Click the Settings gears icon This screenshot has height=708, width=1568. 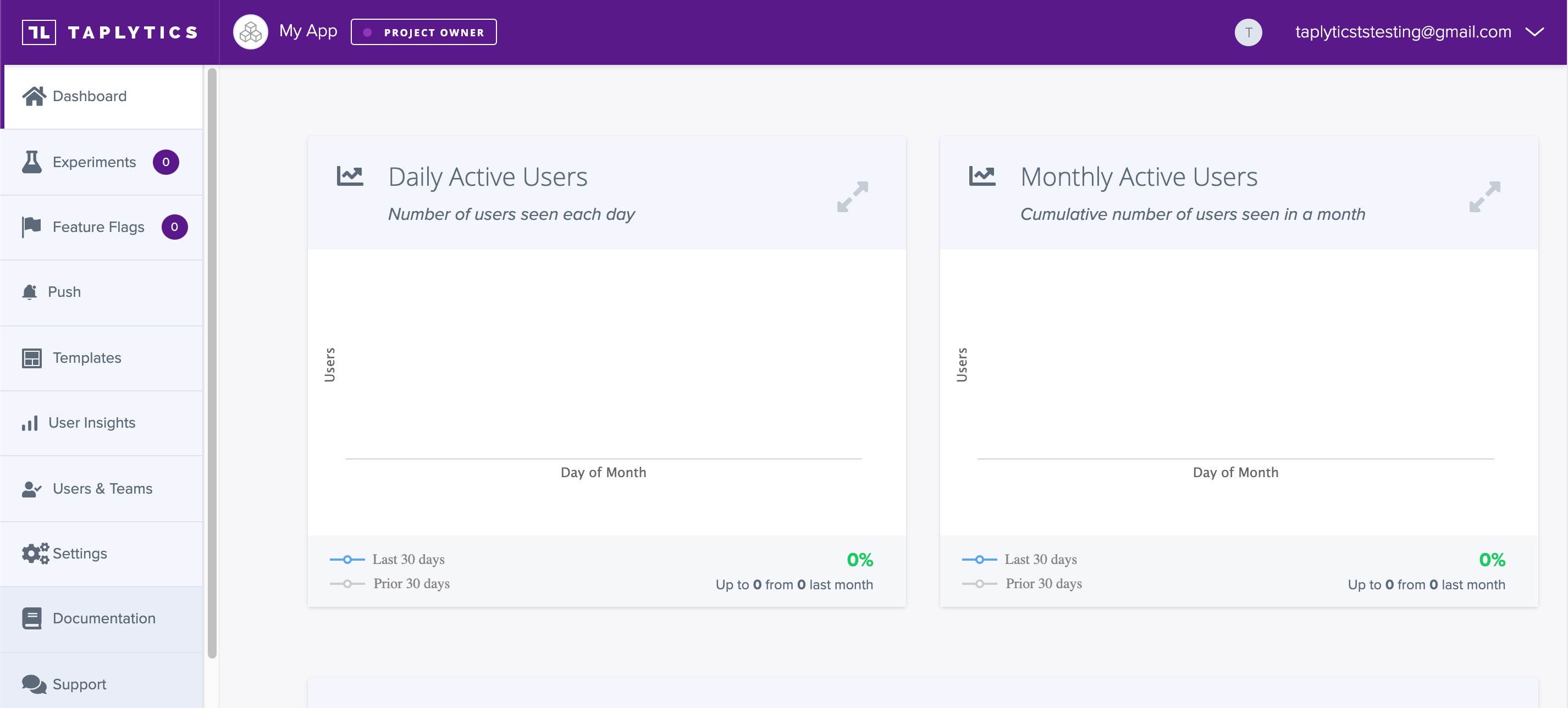(x=35, y=554)
